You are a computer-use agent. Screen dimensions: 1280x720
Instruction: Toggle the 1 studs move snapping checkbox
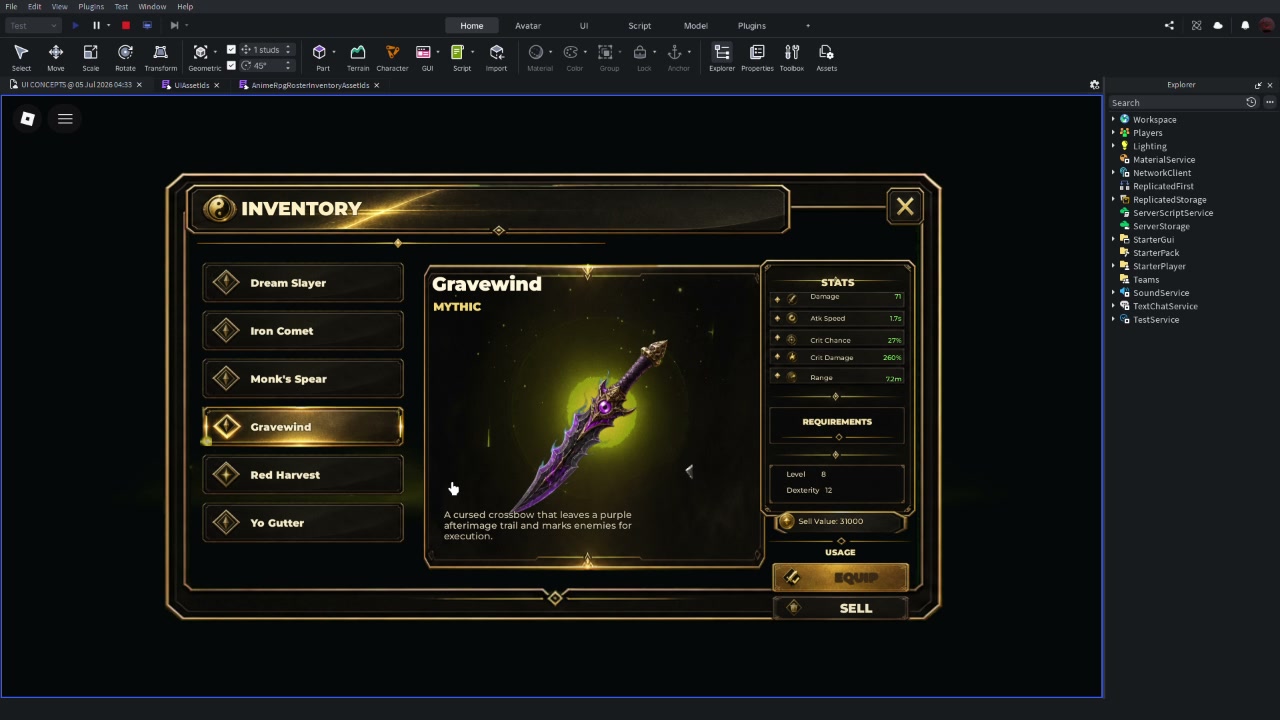232,49
